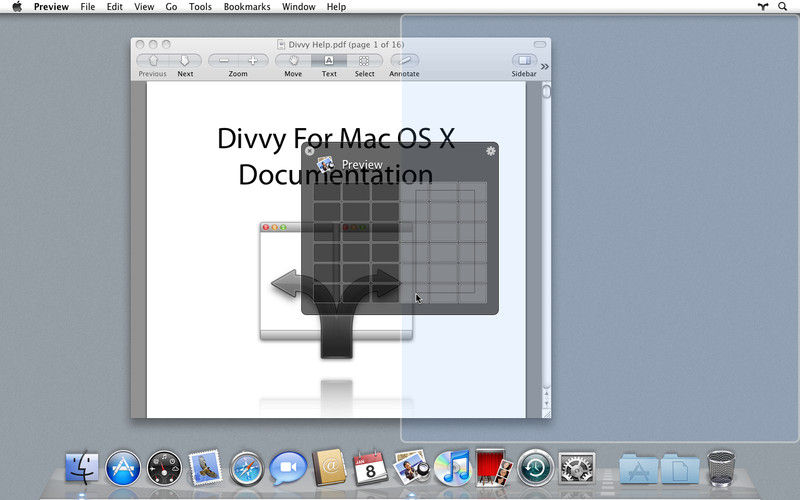This screenshot has width=800, height=500.
Task: Open the Edit menu
Action: [x=114, y=7]
